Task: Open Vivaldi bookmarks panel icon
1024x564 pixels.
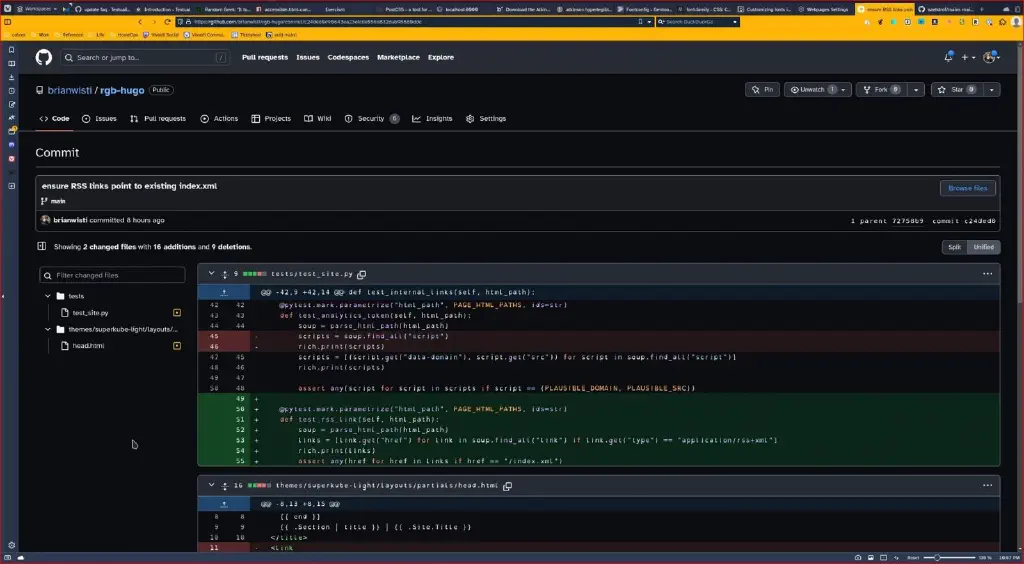Action: (x=11, y=50)
